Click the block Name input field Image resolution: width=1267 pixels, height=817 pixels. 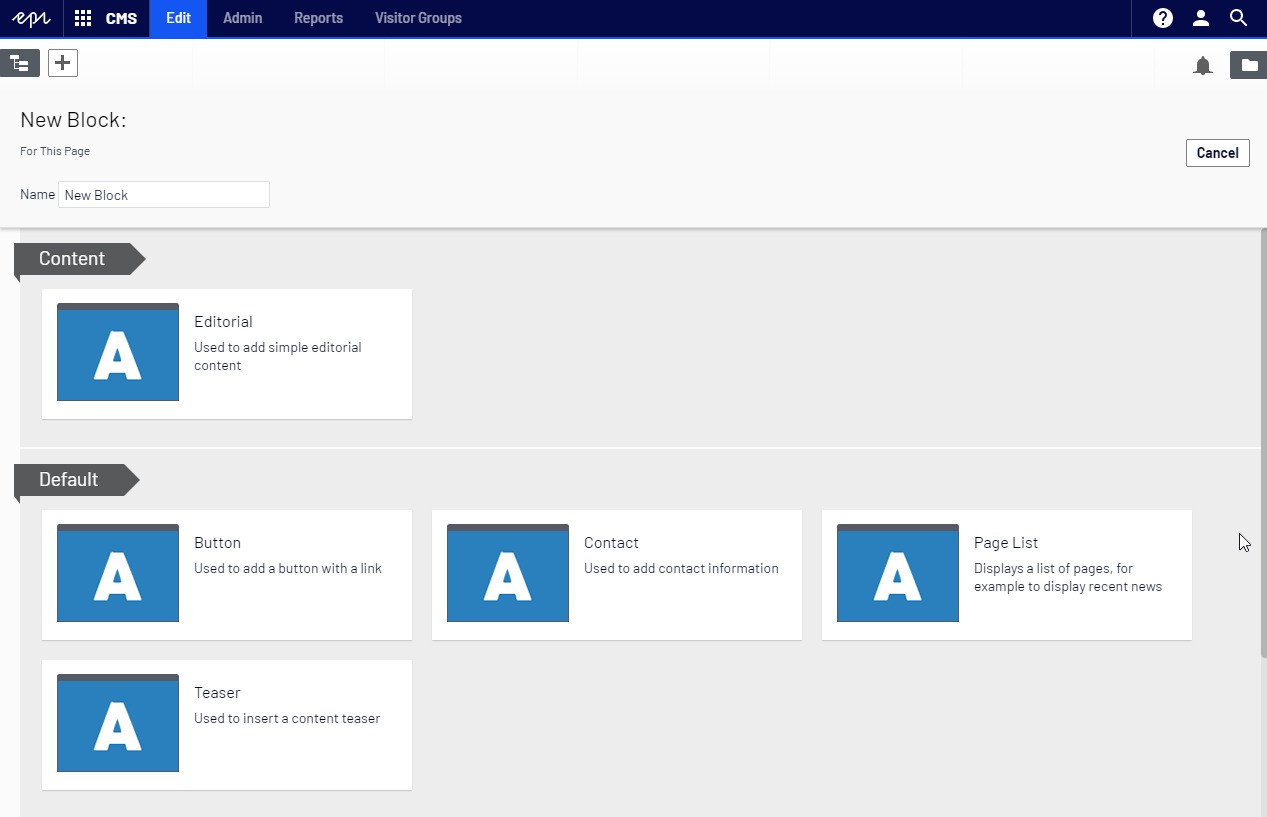(164, 195)
